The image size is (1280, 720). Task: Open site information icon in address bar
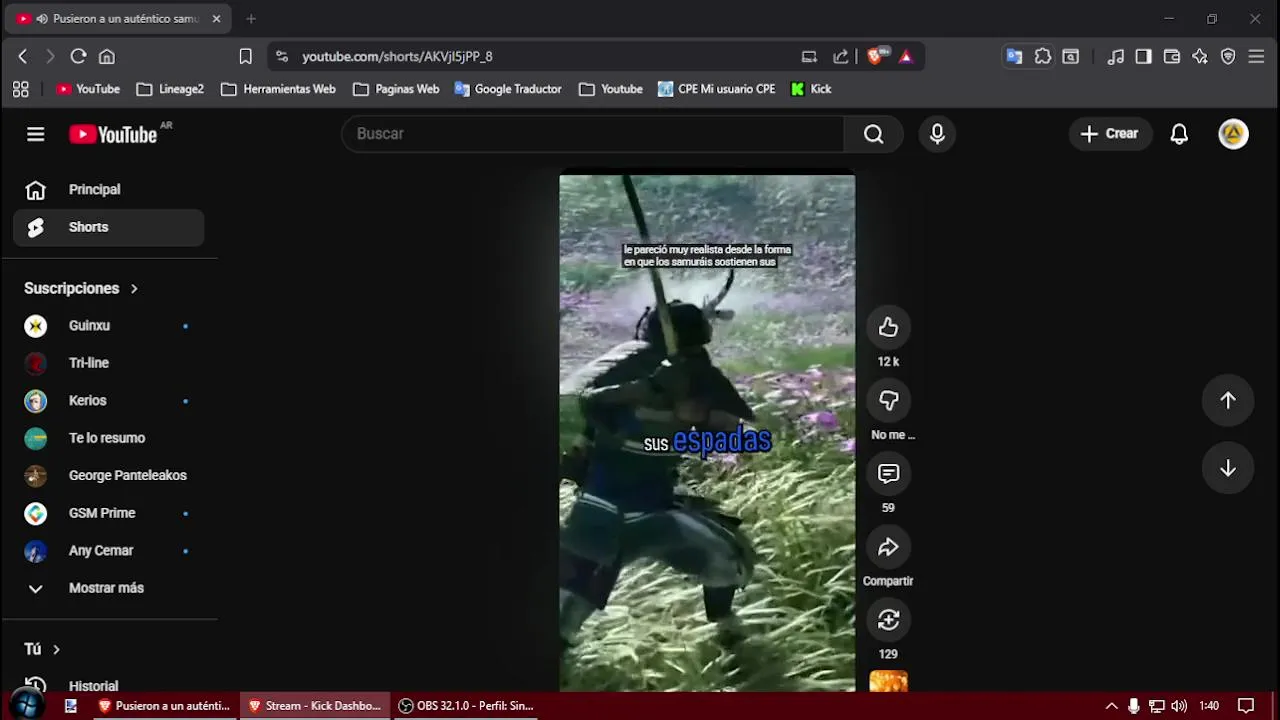point(282,57)
